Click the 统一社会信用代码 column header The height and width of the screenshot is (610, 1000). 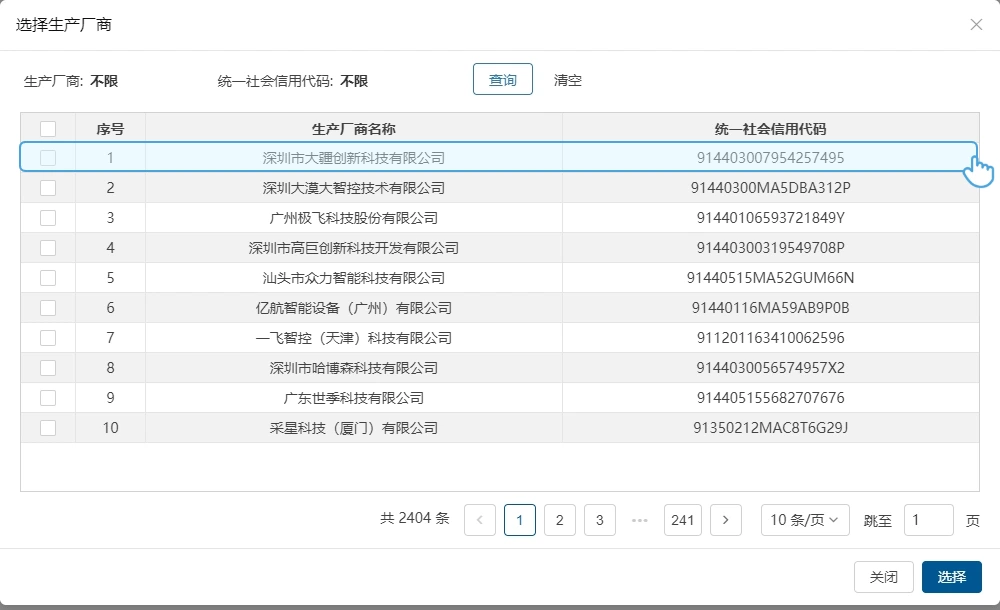pyautogui.click(x=770, y=129)
